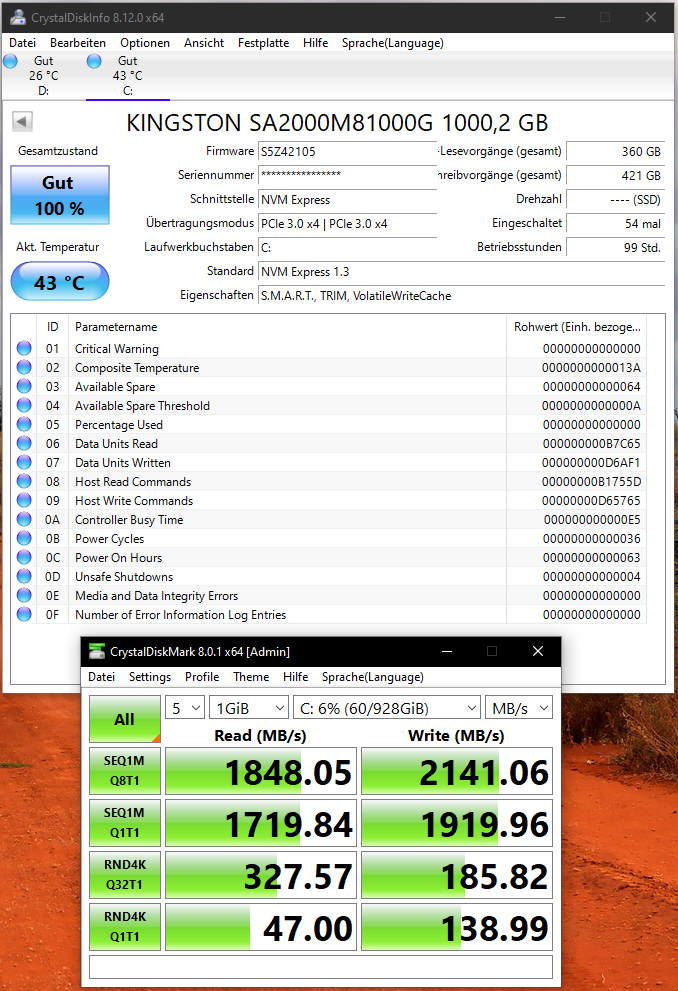The image size is (678, 991).
Task: Open Ansicht menu in CrystalDiskInfo
Action: [203, 43]
